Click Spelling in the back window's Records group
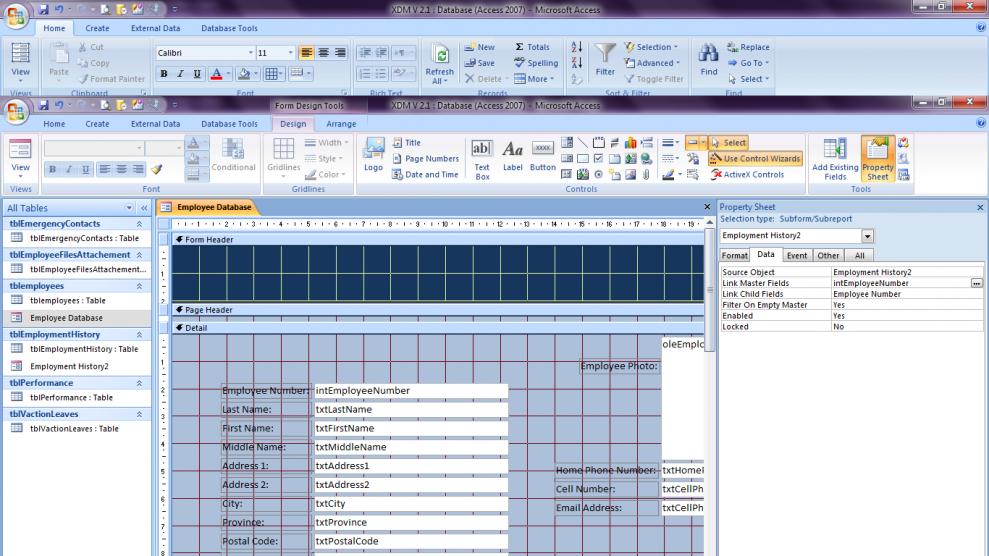 pos(535,63)
